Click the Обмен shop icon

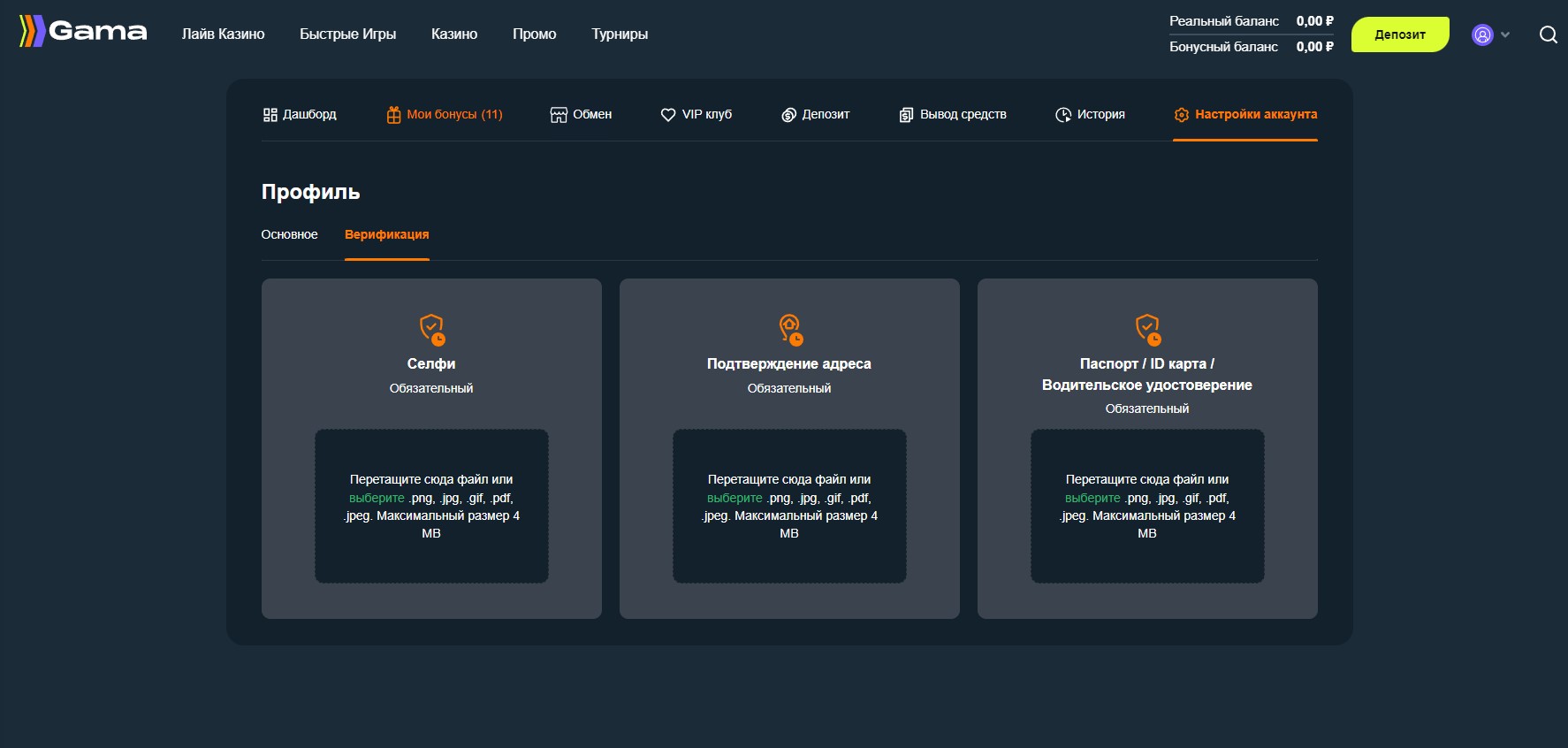(x=559, y=115)
